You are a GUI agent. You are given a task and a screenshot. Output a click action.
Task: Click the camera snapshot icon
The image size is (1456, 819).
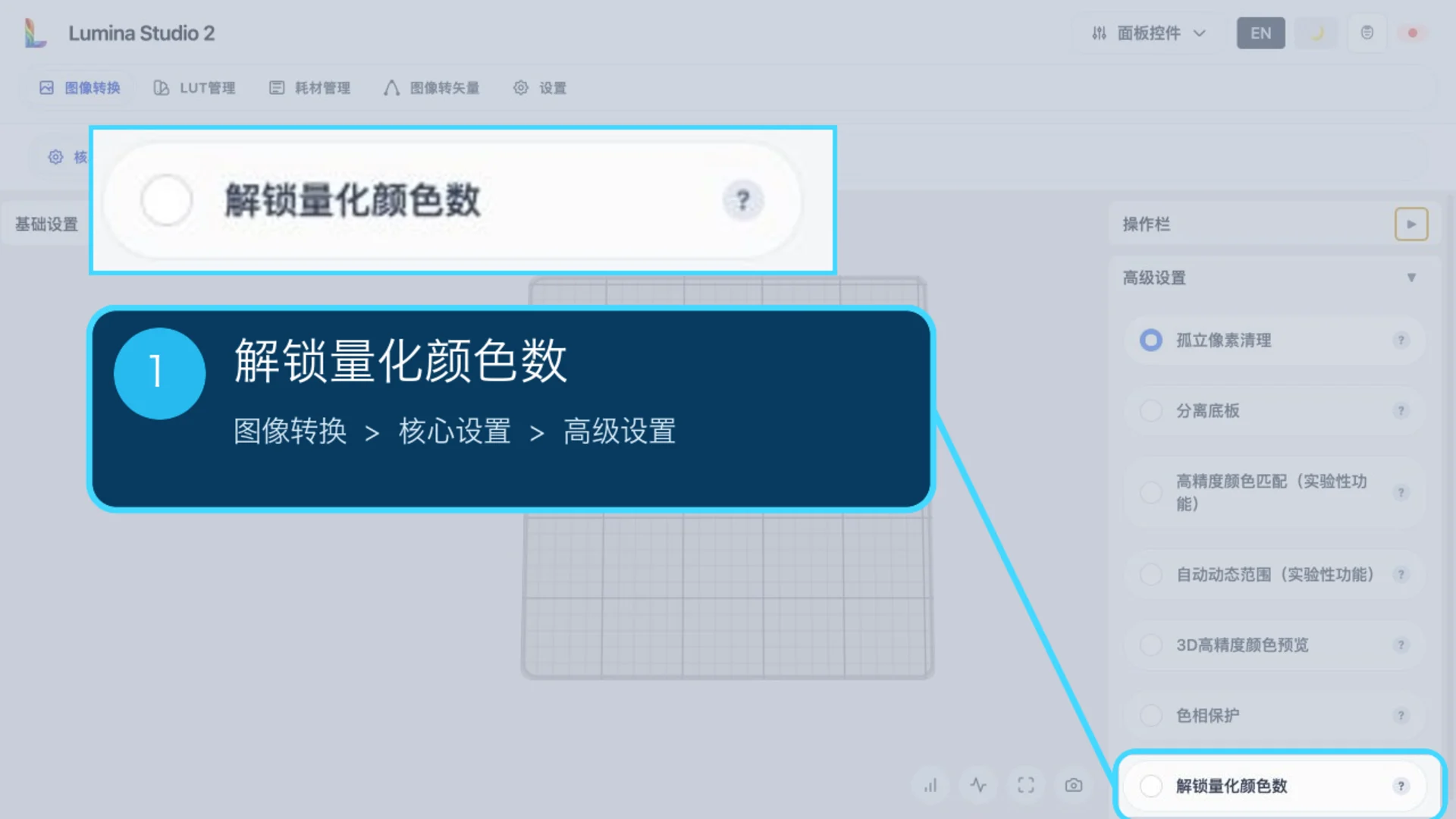[x=1074, y=786]
